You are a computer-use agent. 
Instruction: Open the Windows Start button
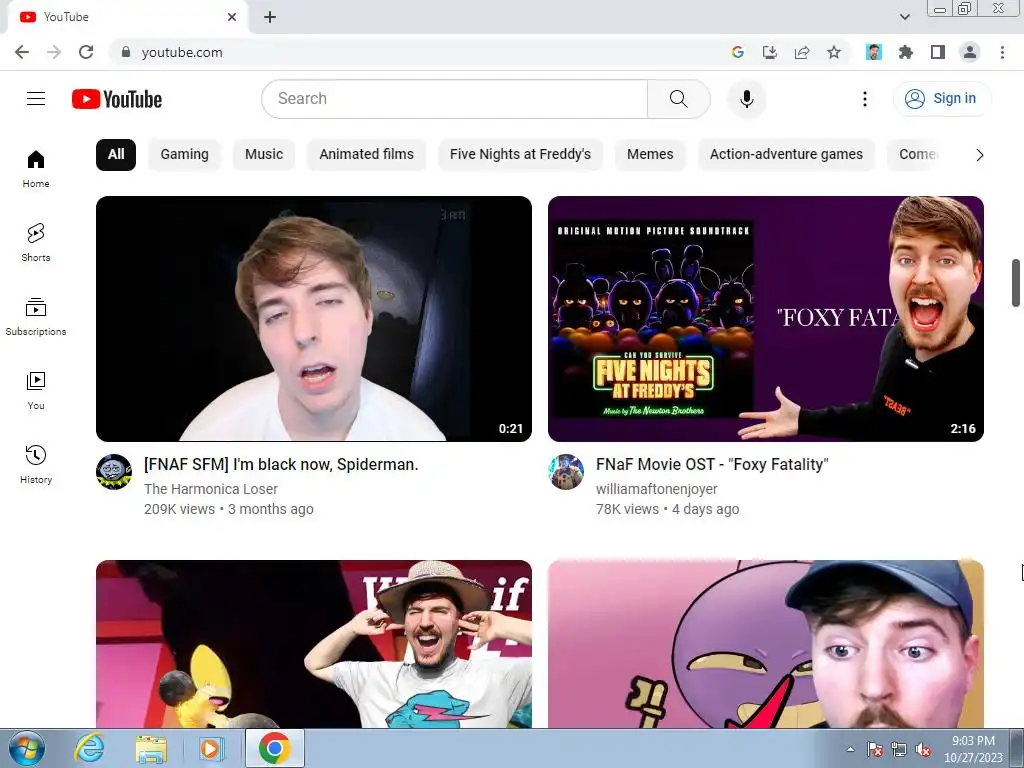27,748
